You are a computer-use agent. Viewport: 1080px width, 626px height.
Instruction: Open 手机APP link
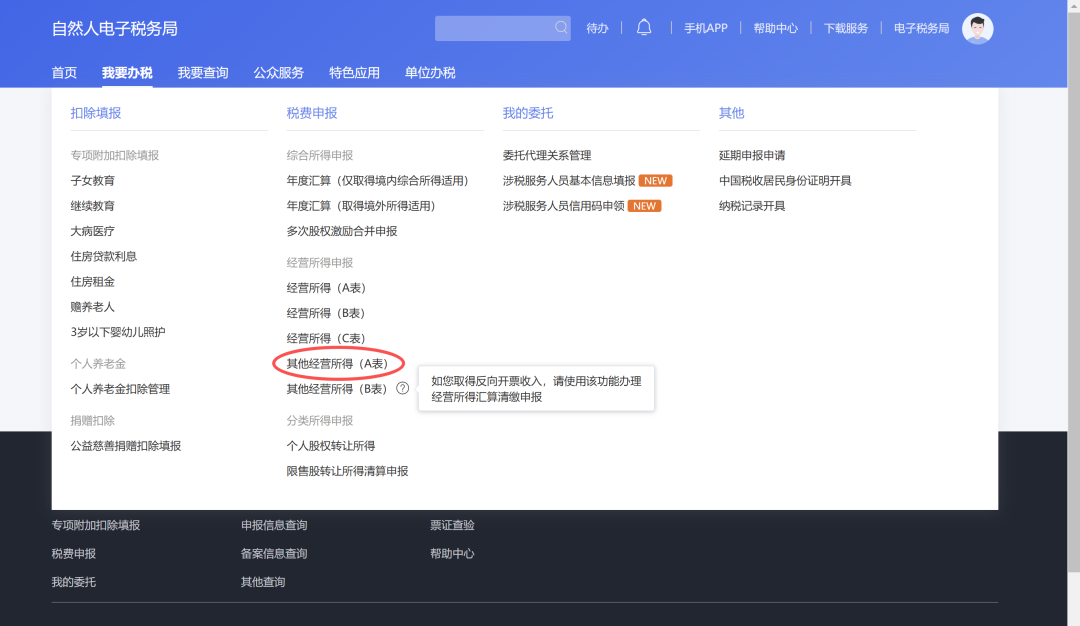point(705,28)
